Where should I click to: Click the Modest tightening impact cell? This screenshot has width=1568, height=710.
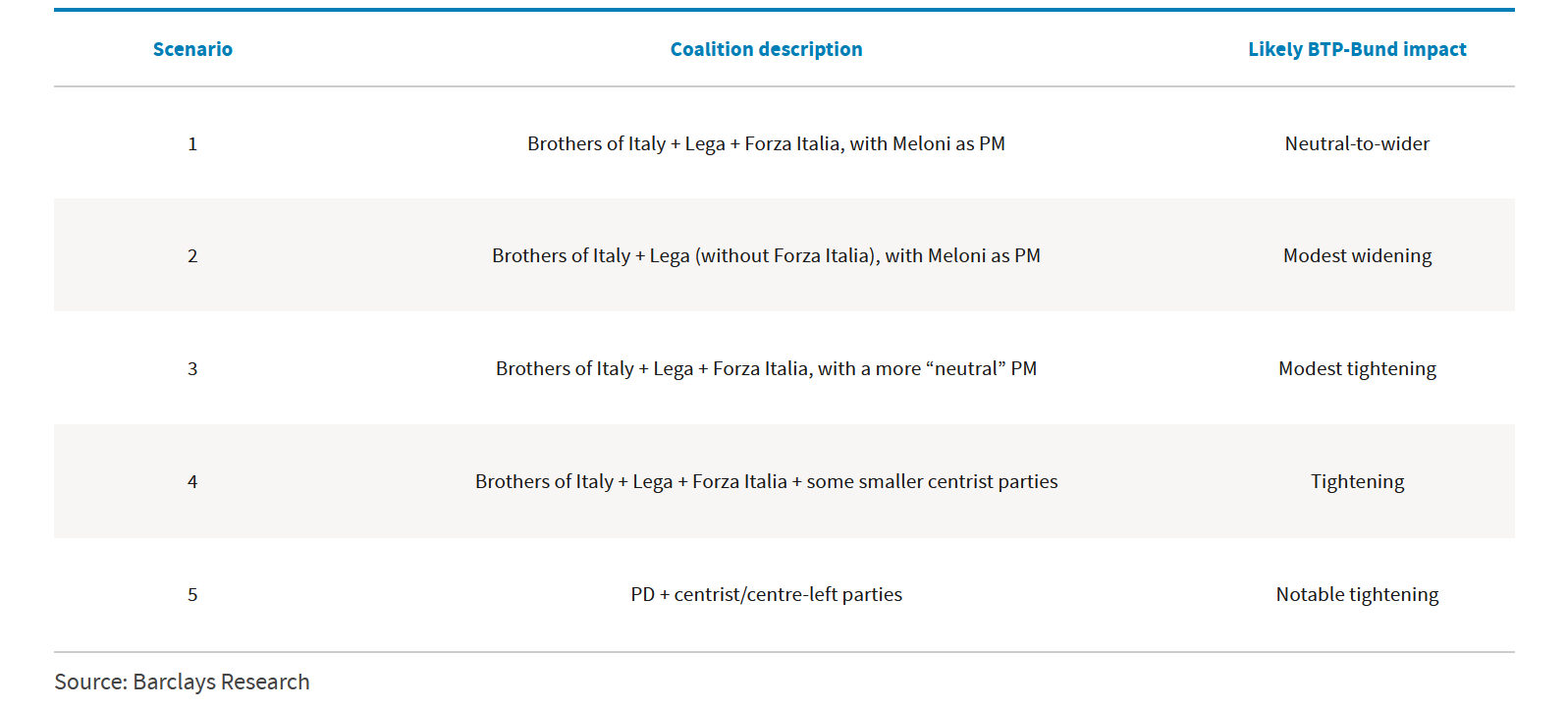click(x=1357, y=368)
